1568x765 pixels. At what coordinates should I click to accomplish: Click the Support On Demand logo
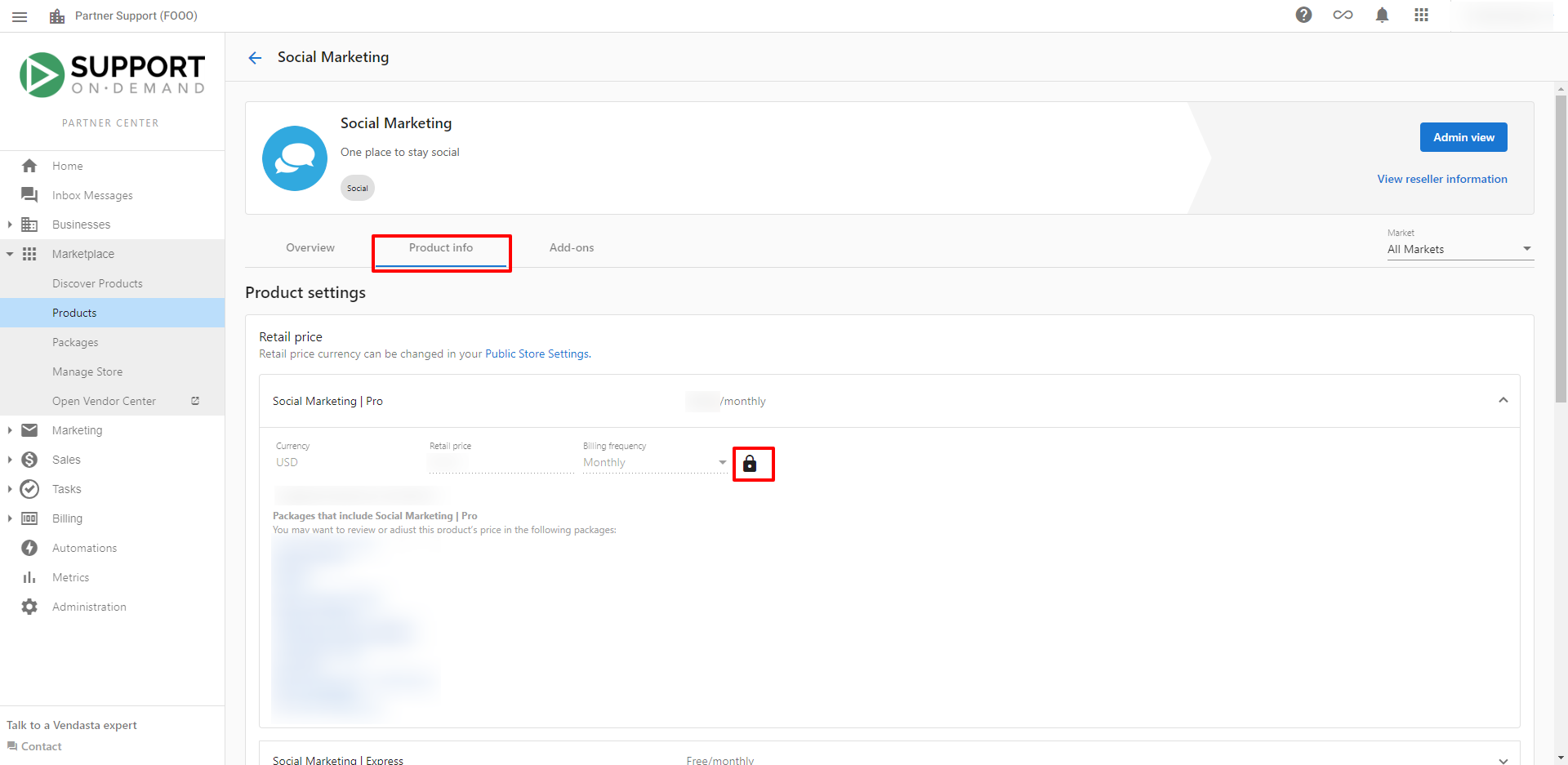point(112,75)
